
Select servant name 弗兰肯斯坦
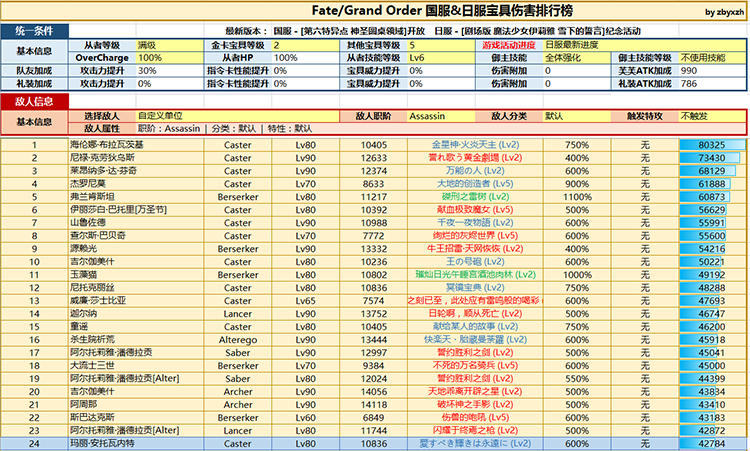coord(92,197)
